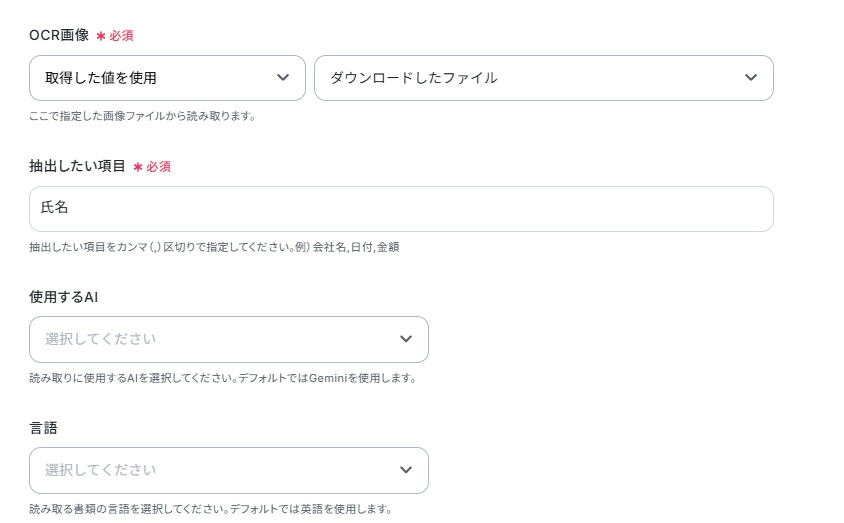Click the chevron arrow in ダウンロードしたファイル dropdown
Viewport: 844px width, 523px height.
tap(751, 78)
